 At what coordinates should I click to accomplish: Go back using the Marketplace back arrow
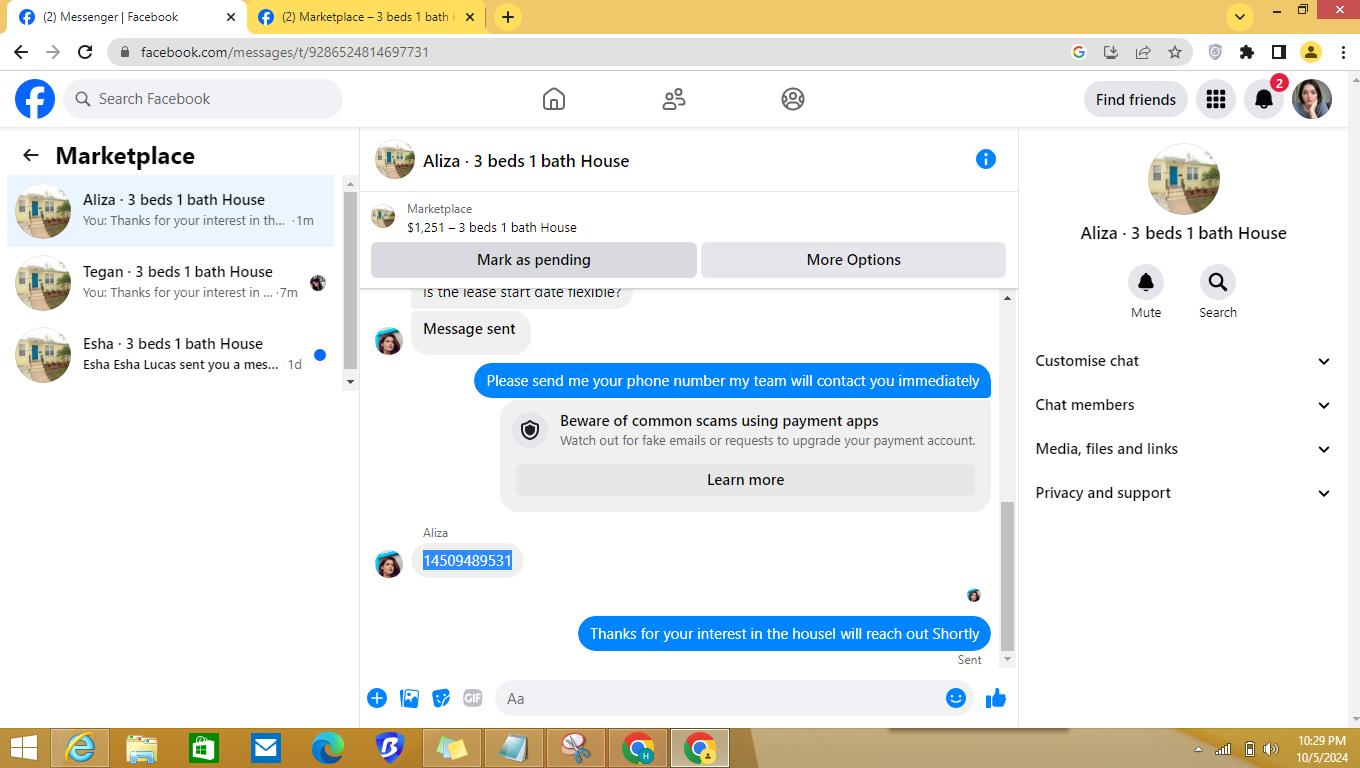[x=31, y=155]
